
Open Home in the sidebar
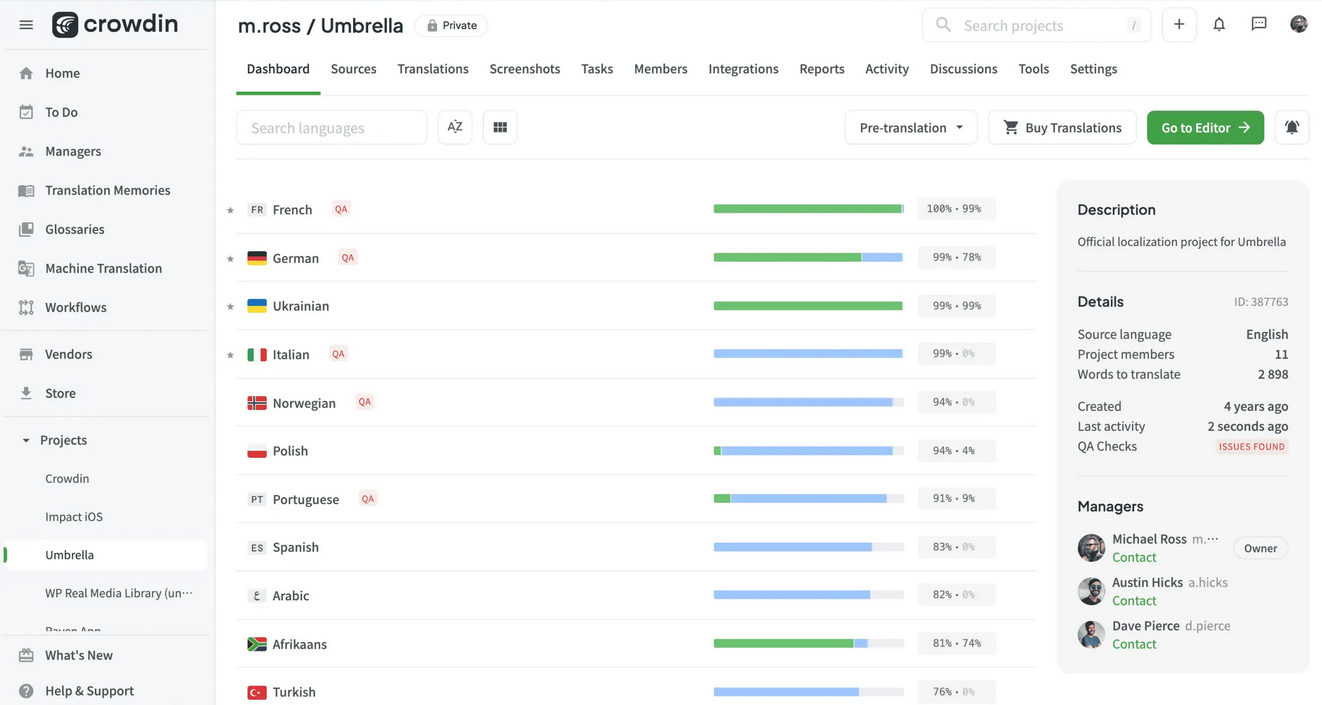tap(62, 73)
